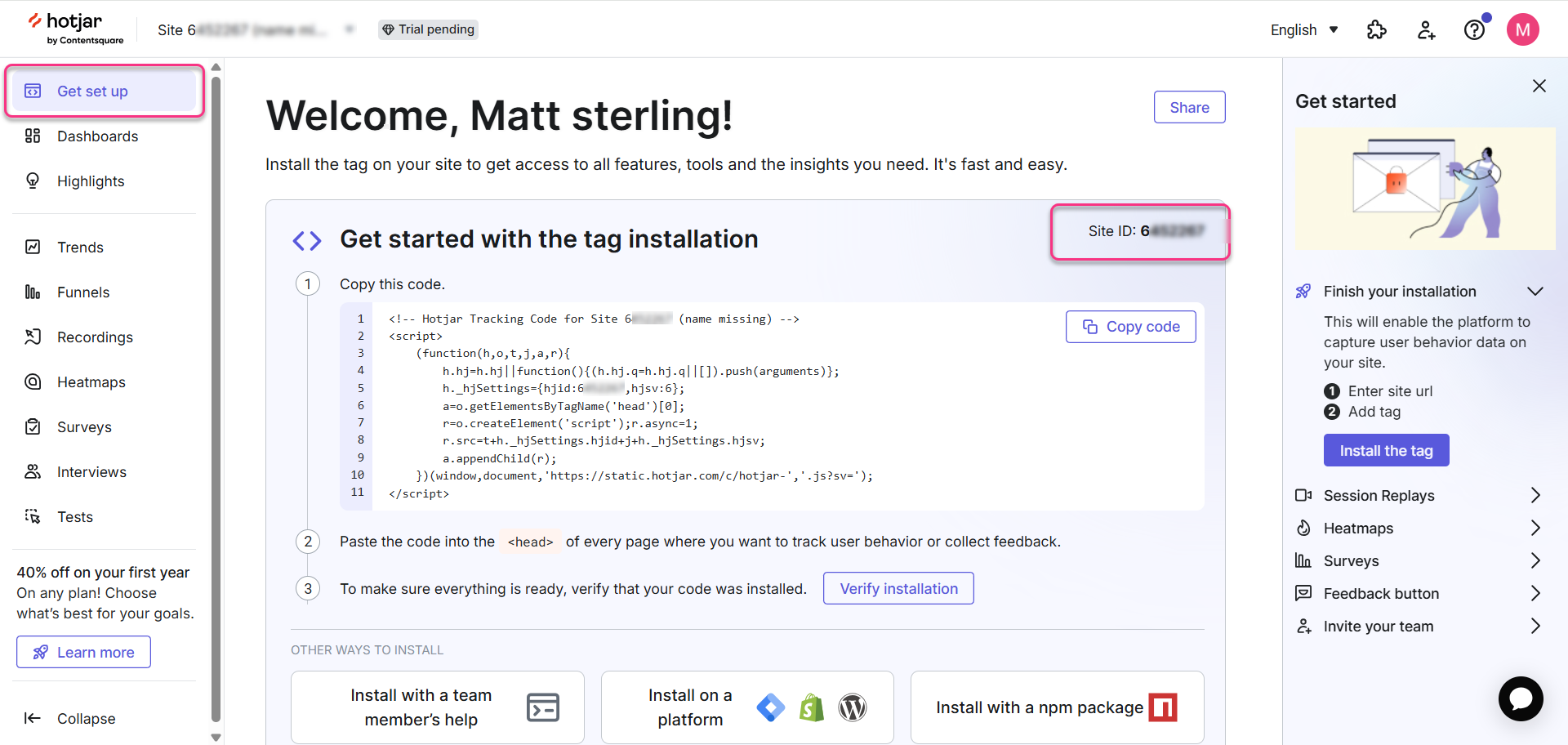The width and height of the screenshot is (1568, 745).
Task: Click the <head> code tag text
Action: click(x=530, y=542)
